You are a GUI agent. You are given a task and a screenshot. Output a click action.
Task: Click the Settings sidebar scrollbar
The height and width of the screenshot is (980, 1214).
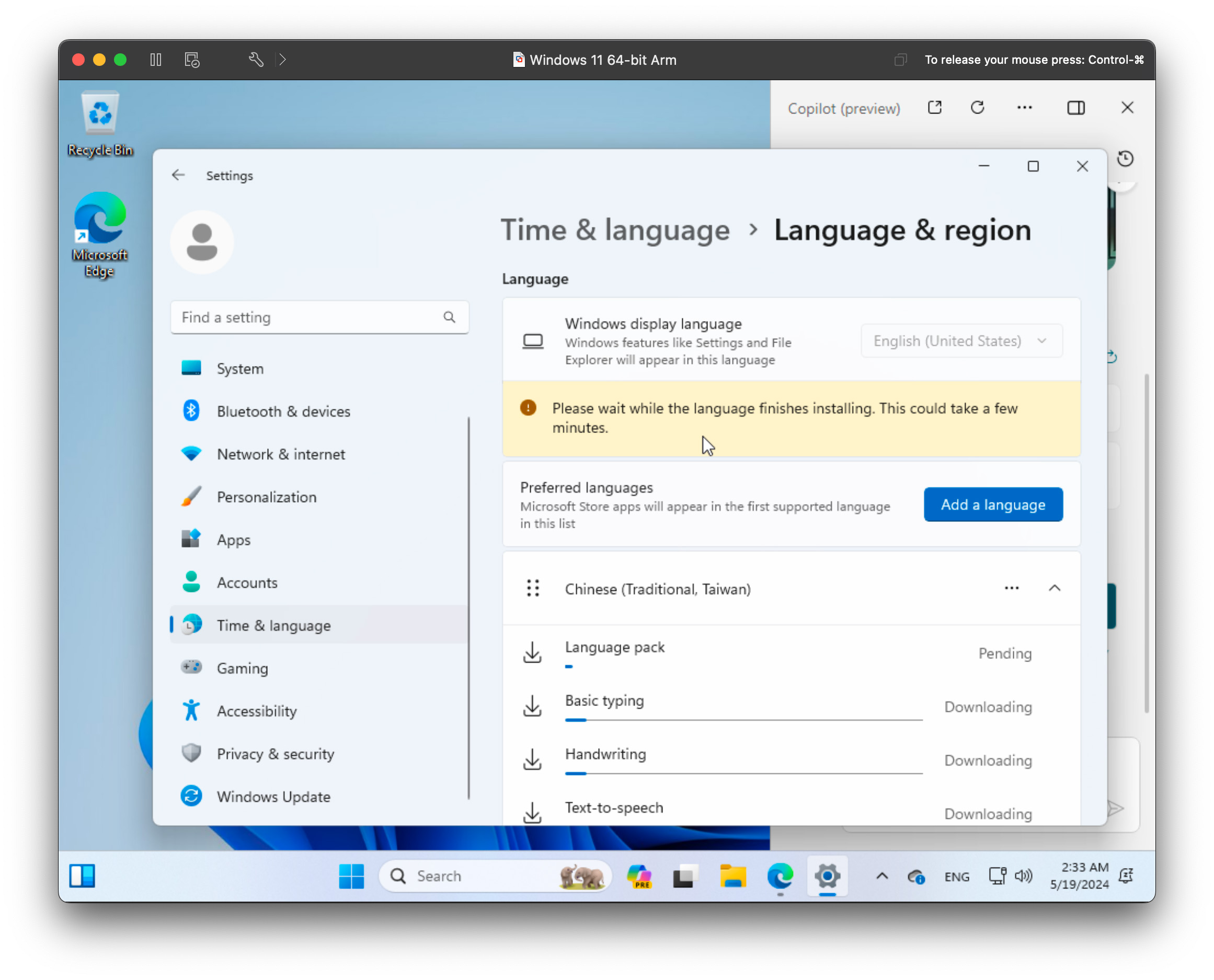click(468, 609)
